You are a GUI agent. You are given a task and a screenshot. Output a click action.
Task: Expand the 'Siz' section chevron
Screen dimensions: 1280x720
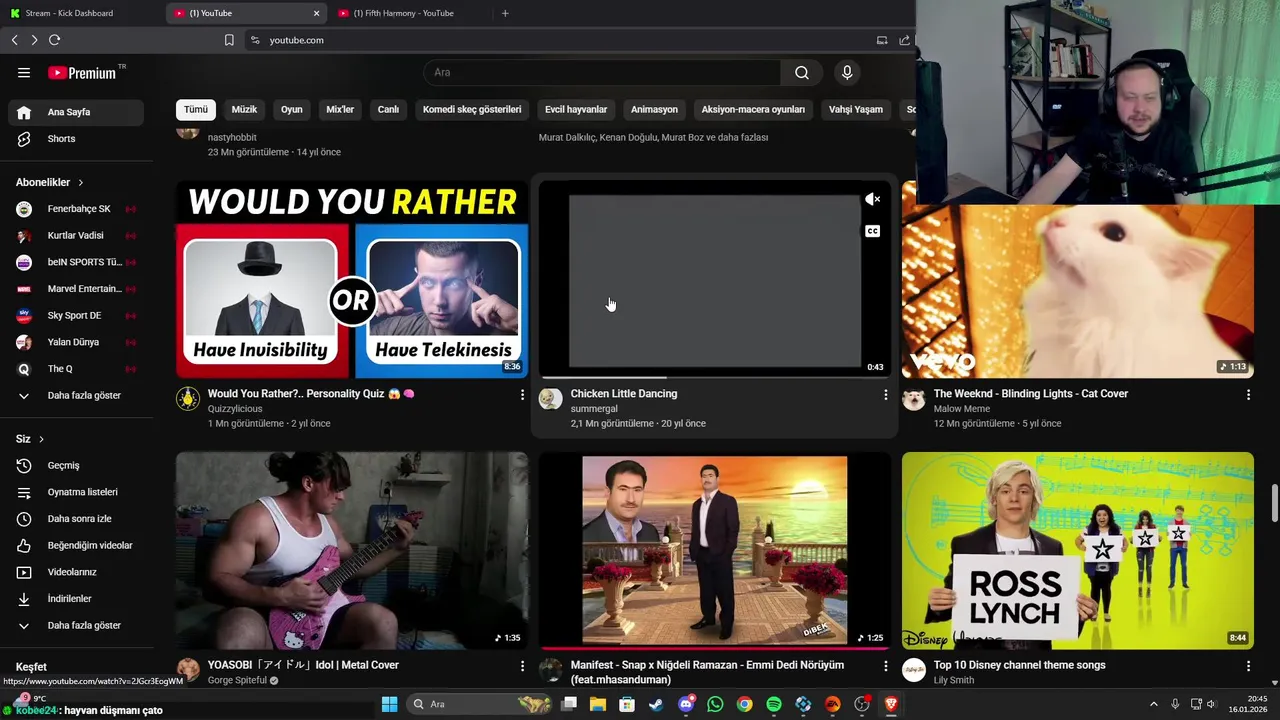click(41, 439)
